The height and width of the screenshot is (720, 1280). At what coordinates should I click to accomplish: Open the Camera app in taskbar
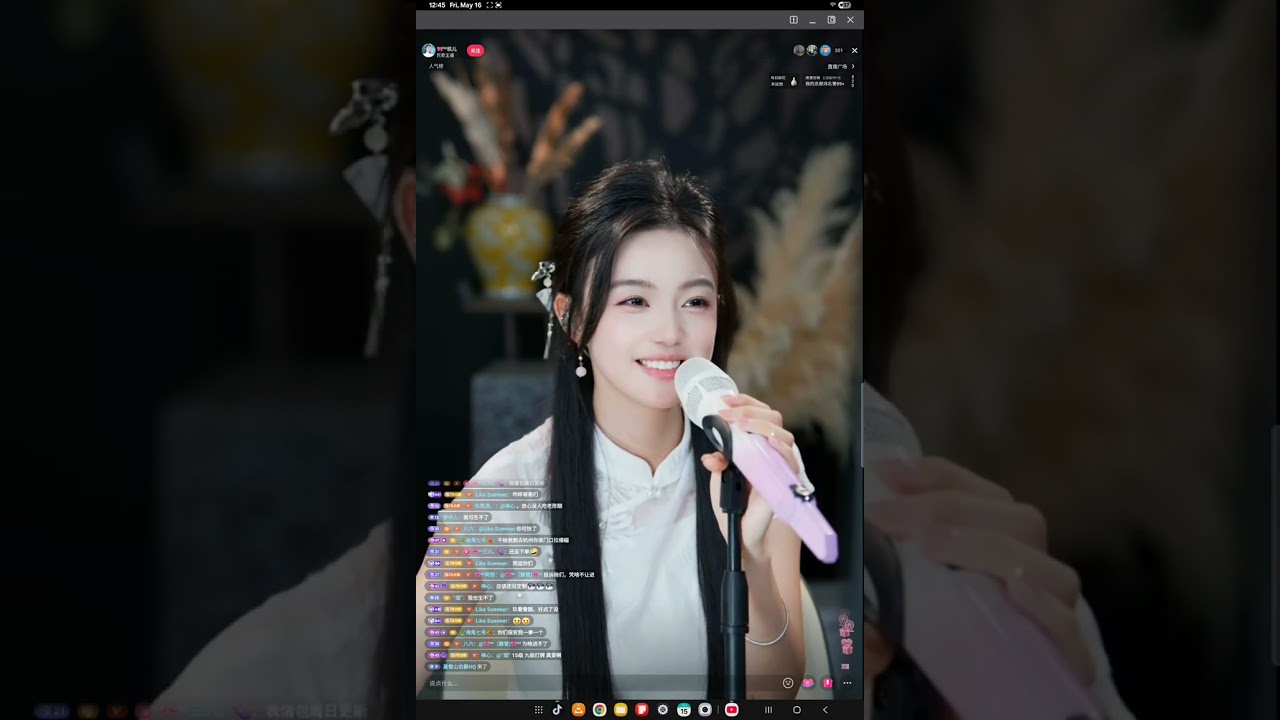click(704, 710)
